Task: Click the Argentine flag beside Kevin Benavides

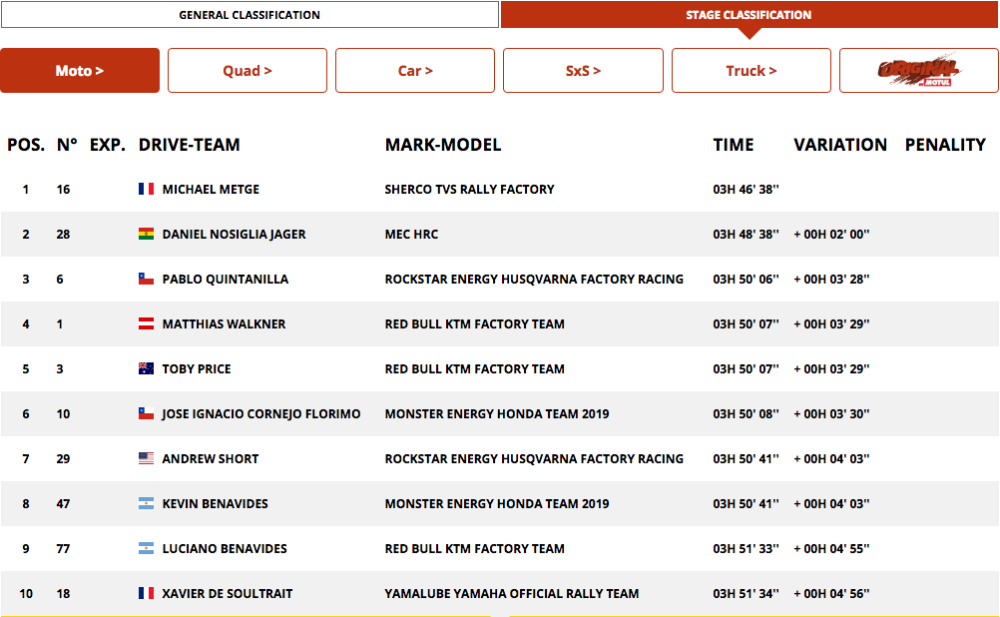Action: click(146, 504)
